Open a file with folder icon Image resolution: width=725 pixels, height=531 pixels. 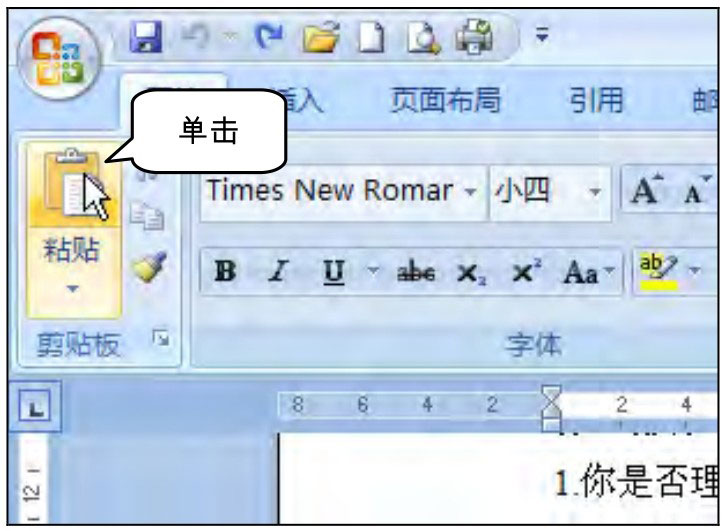(x=321, y=37)
